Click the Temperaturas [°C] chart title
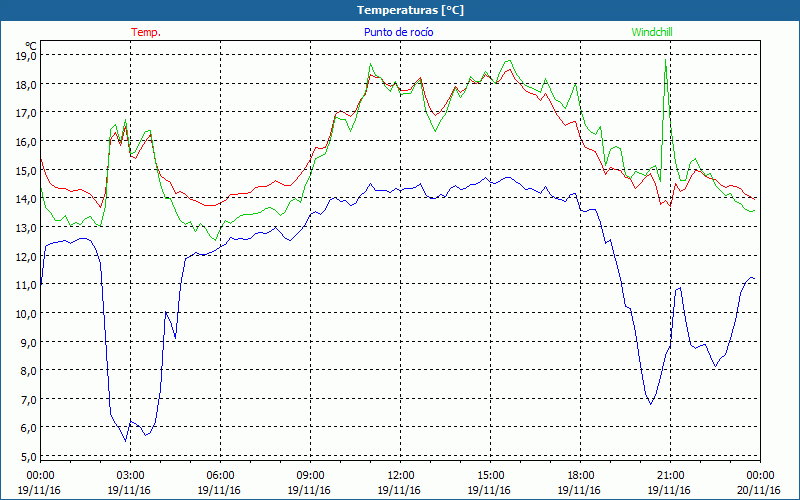Image resolution: width=800 pixels, height=500 pixels. pos(410,10)
